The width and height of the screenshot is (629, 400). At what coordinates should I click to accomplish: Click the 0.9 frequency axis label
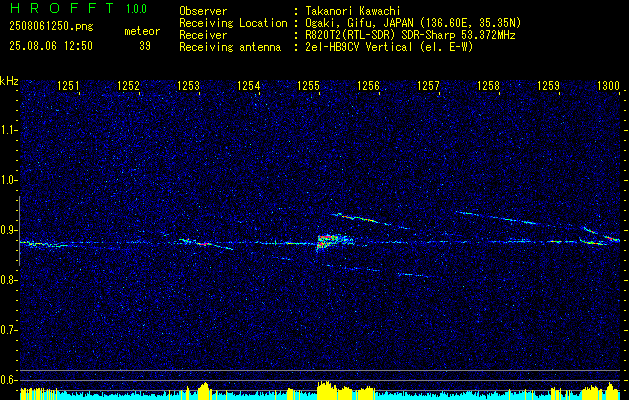(x=8, y=230)
